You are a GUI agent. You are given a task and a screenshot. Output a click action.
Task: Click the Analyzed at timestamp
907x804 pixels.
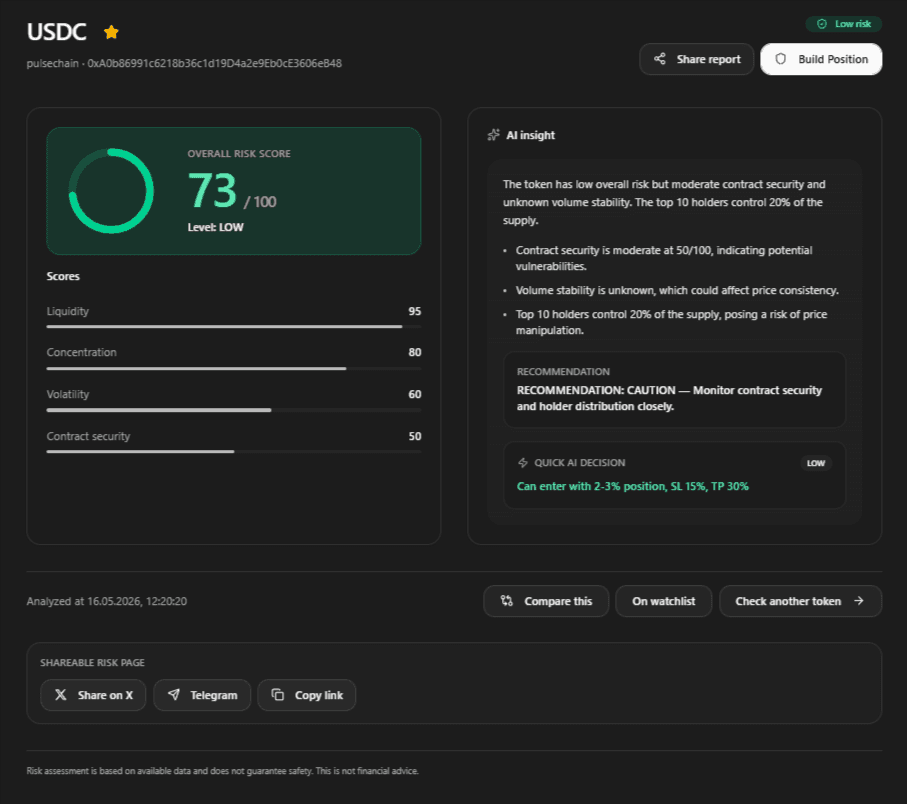click(106, 601)
